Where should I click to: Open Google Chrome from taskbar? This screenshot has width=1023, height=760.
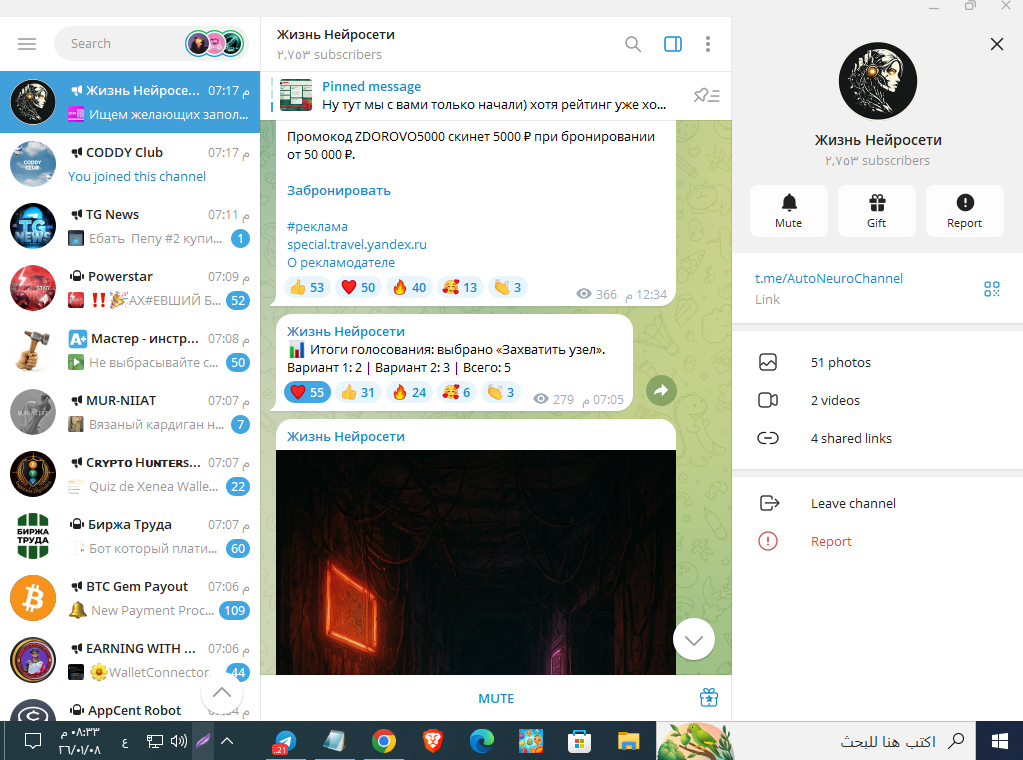(x=384, y=742)
